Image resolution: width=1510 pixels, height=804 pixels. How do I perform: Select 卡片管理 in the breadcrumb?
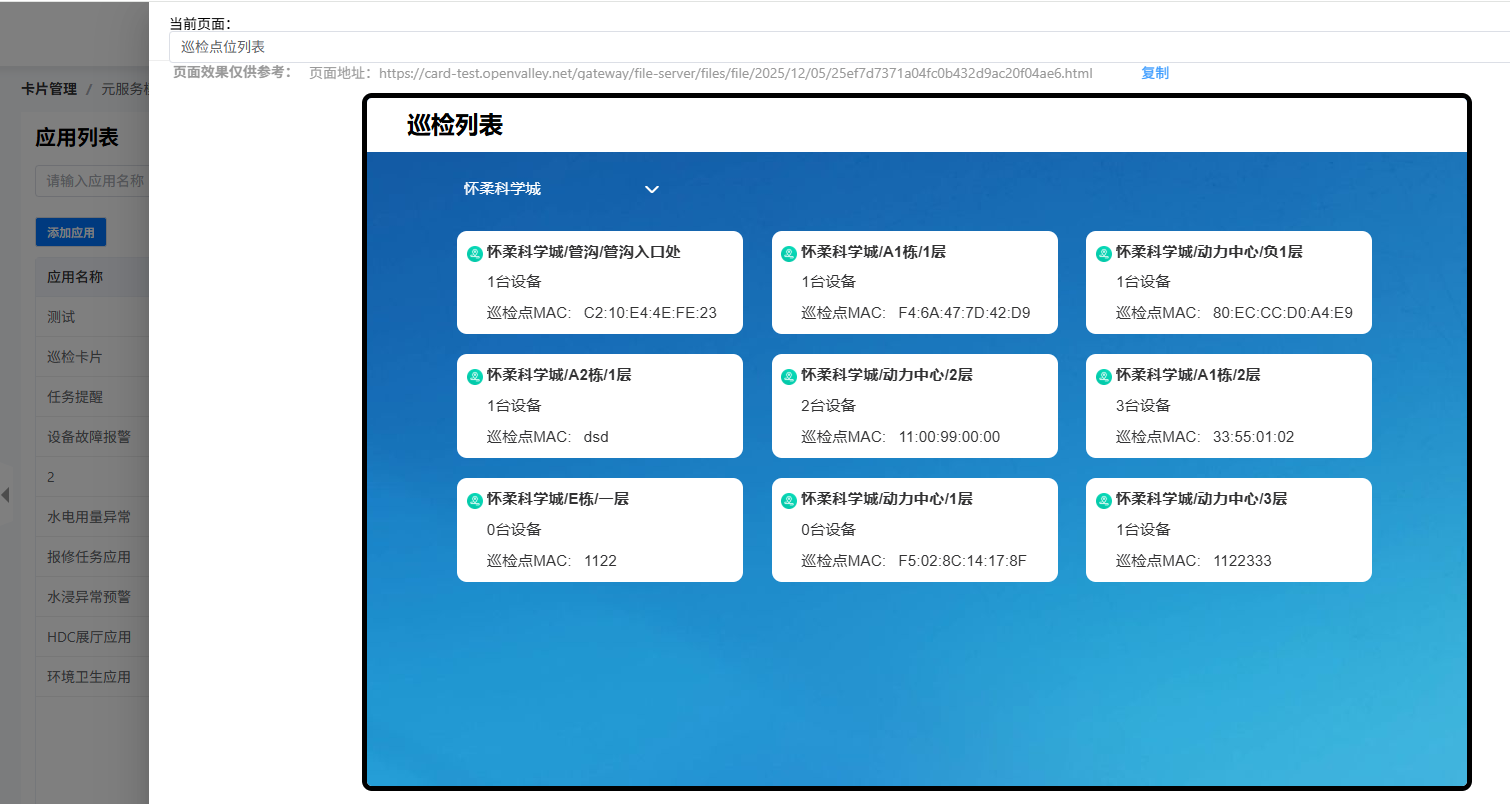tap(49, 89)
